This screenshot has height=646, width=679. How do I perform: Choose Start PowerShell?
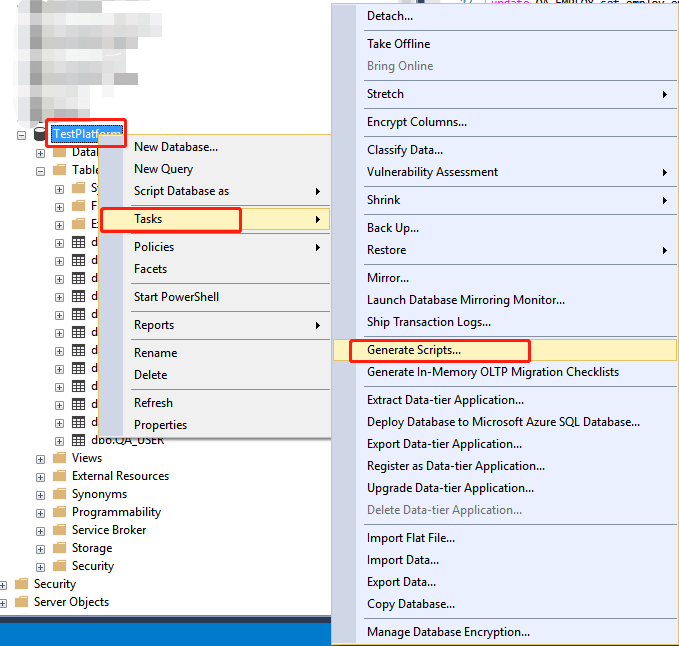(x=215, y=297)
